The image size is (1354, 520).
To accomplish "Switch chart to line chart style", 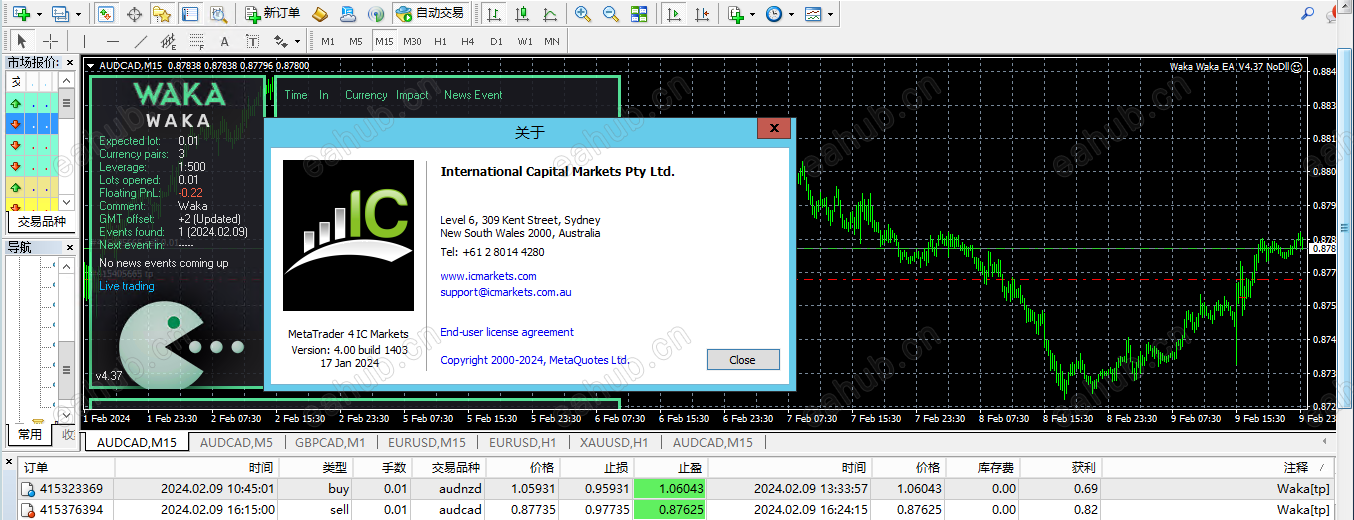I will (549, 14).
